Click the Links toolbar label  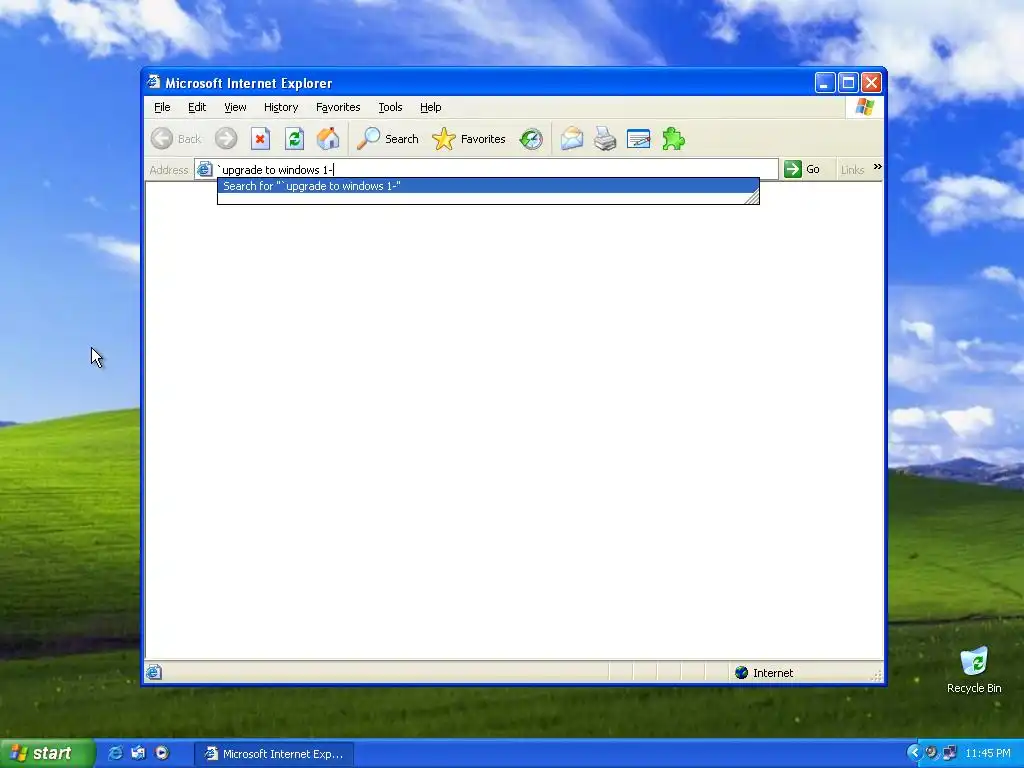852,170
